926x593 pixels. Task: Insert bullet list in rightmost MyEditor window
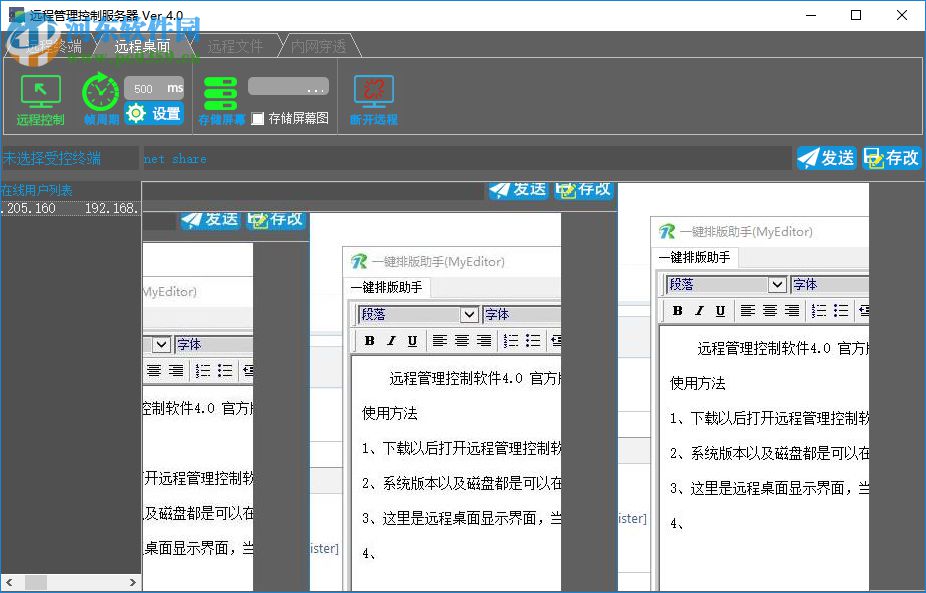coord(841,311)
